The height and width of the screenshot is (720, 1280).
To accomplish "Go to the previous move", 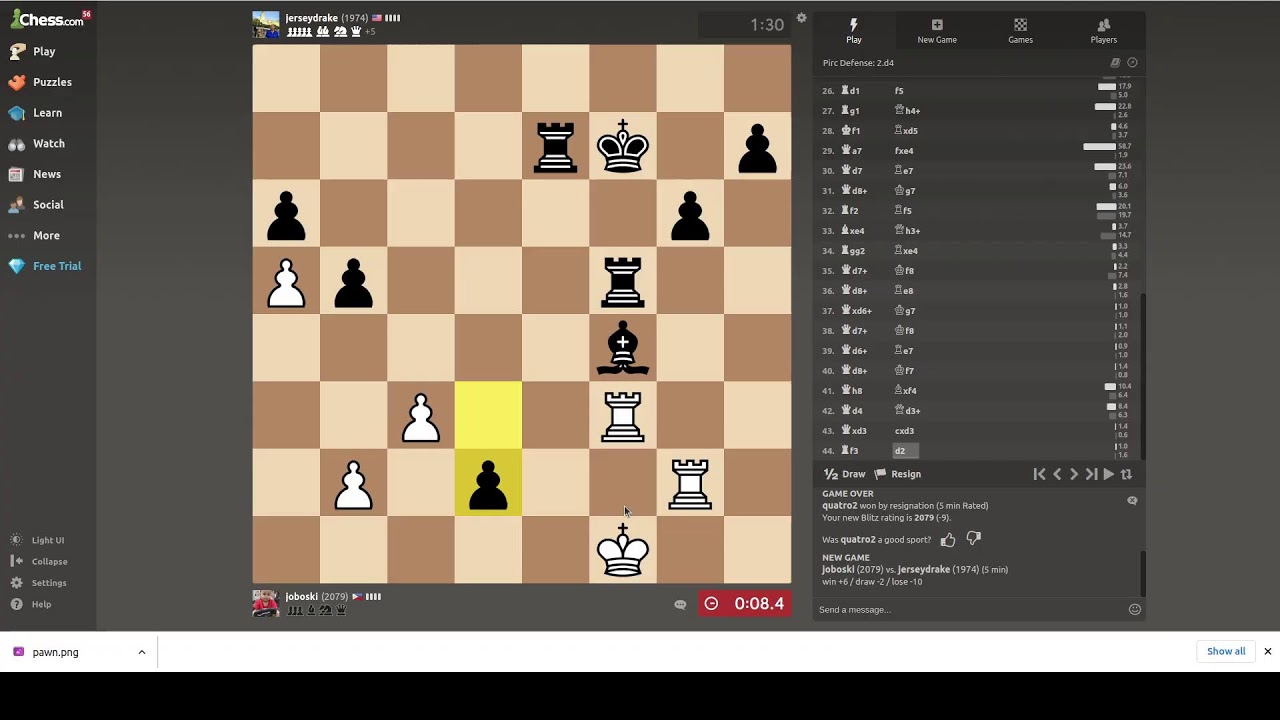I will [1057, 474].
